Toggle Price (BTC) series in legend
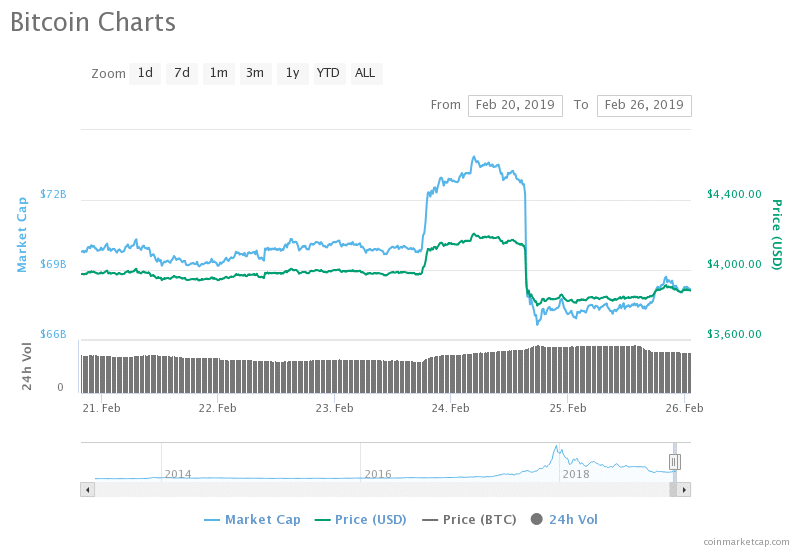 [x=469, y=519]
